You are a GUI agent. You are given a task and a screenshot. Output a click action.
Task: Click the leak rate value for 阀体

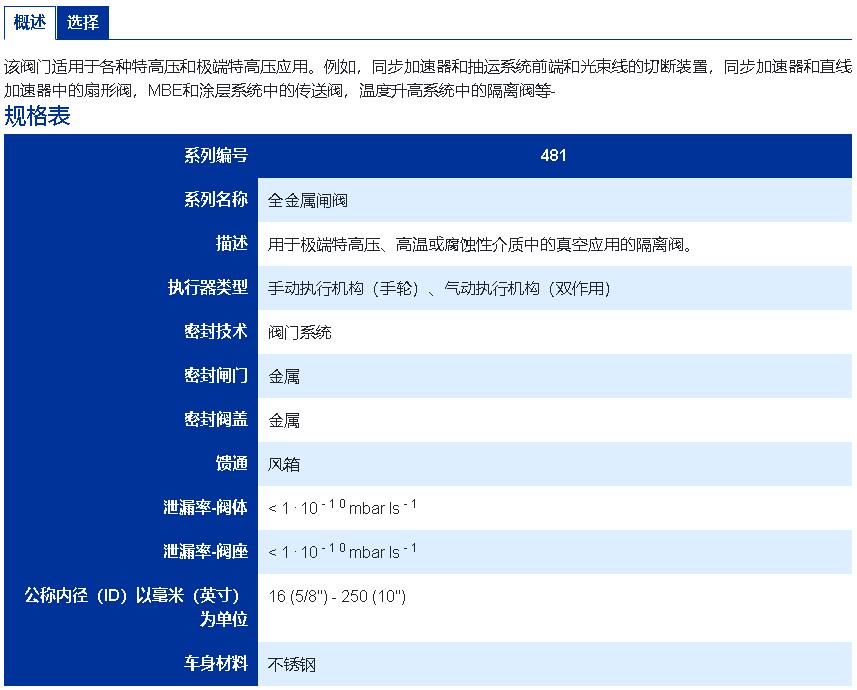pyautogui.click(x=342, y=507)
